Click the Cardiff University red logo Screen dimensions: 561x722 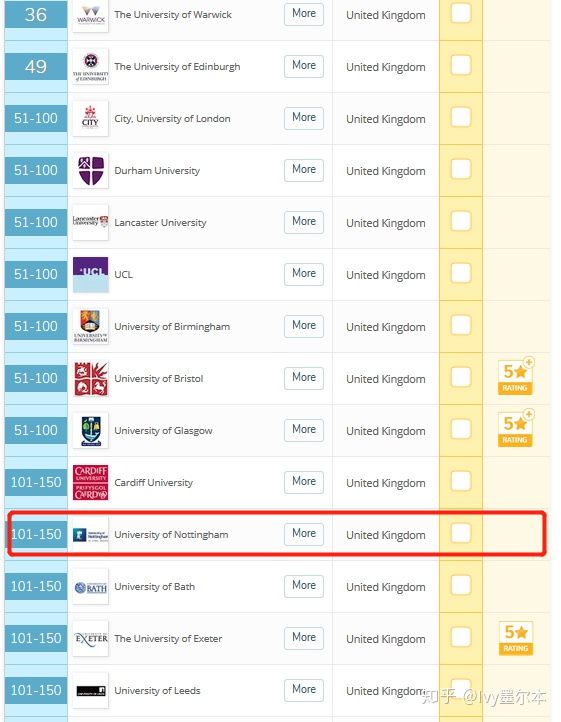coord(90,483)
